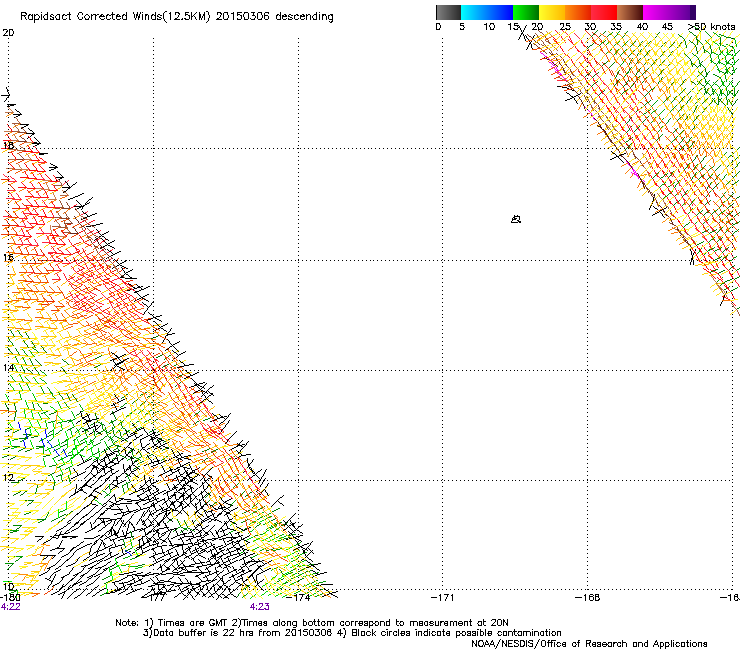Click the '10' legend scale label
The image size is (740, 650).
pyautogui.click(x=489, y=27)
